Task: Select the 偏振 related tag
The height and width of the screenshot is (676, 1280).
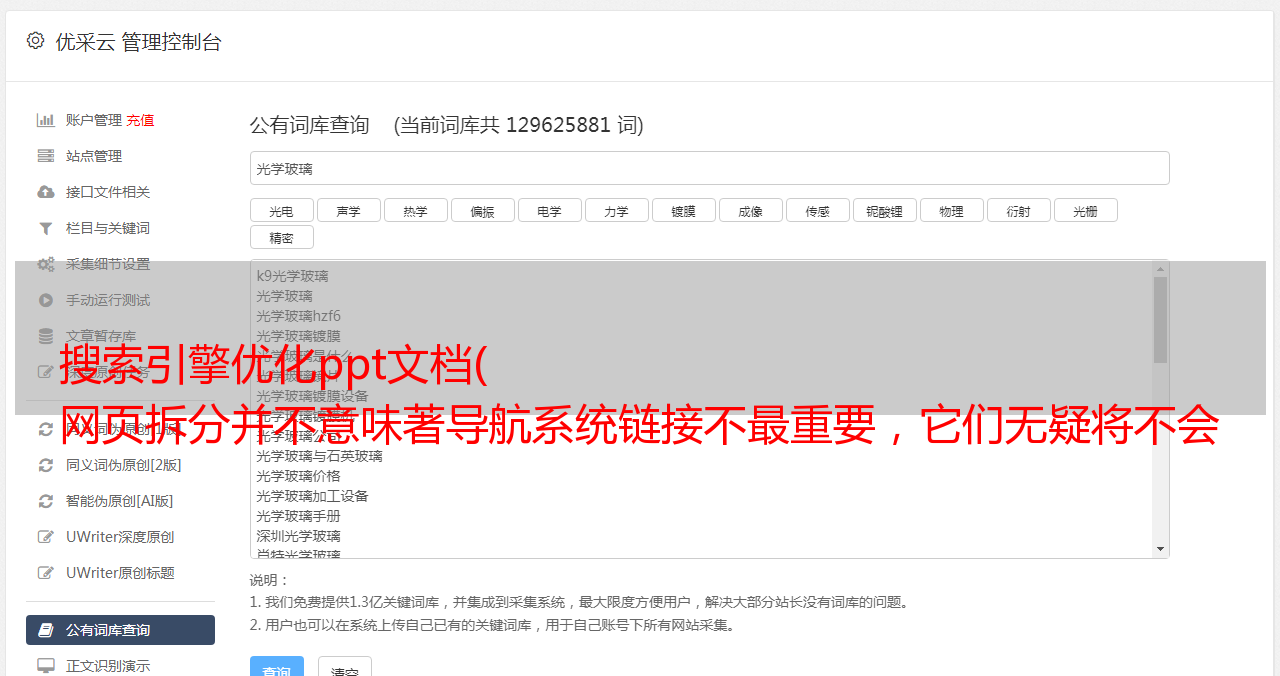Action: pos(482,210)
